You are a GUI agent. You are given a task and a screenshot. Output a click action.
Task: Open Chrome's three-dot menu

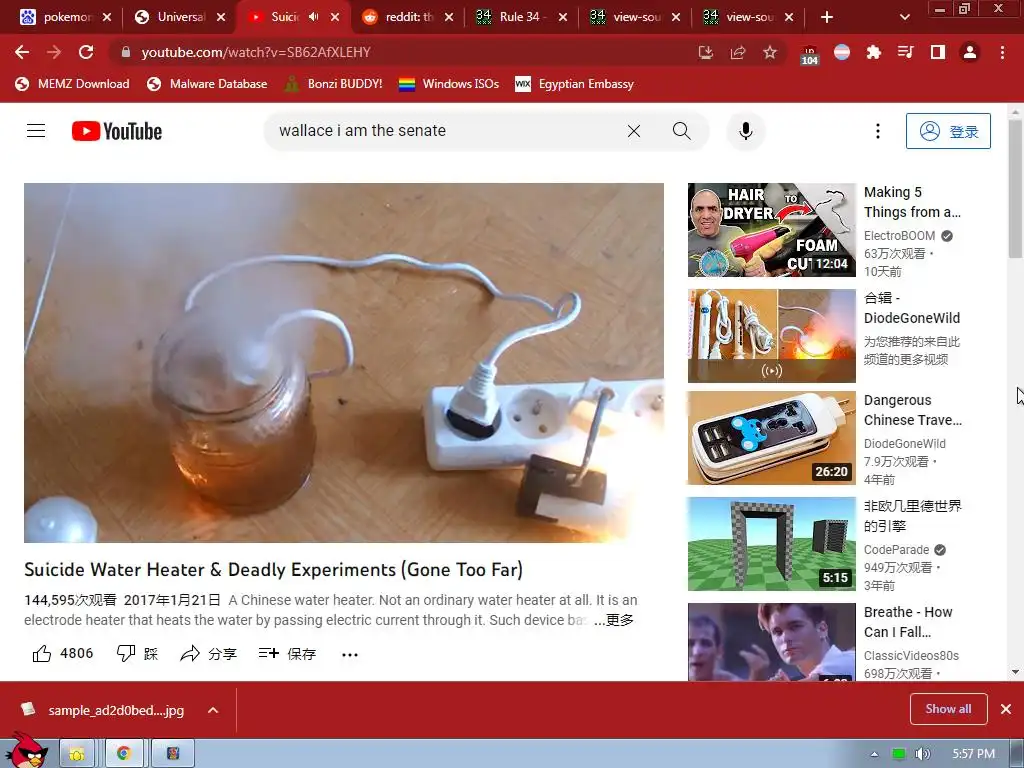pos(1002,52)
